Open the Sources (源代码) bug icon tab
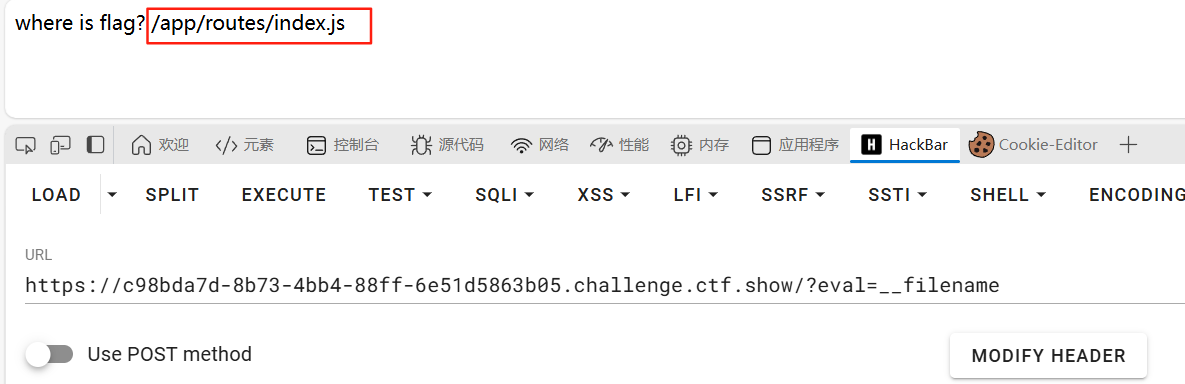The width and height of the screenshot is (1185, 384). [x=447, y=145]
